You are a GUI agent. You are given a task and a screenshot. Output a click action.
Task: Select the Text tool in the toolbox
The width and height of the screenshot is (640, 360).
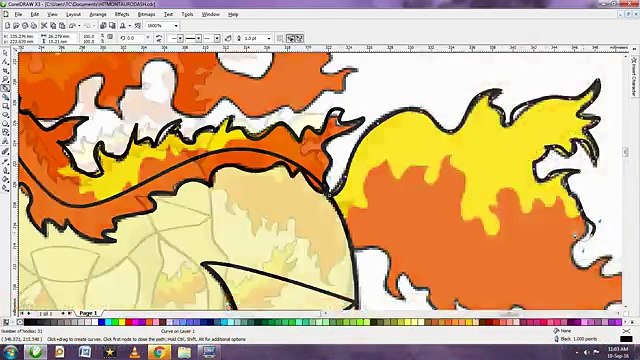pos(5,141)
